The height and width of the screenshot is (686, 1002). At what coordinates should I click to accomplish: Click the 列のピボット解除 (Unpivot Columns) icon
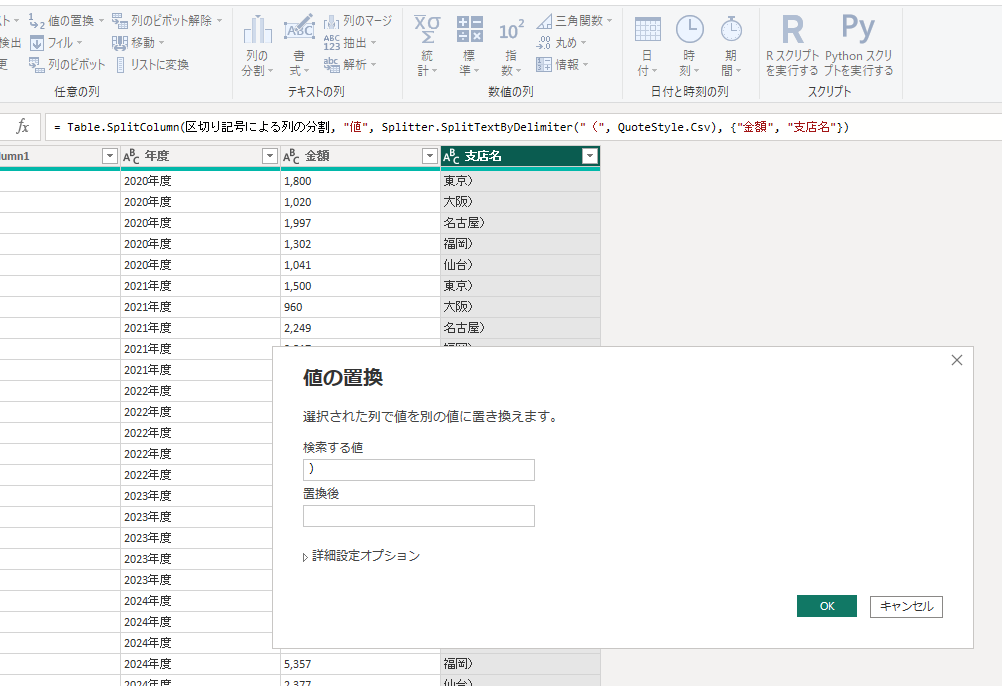120,20
